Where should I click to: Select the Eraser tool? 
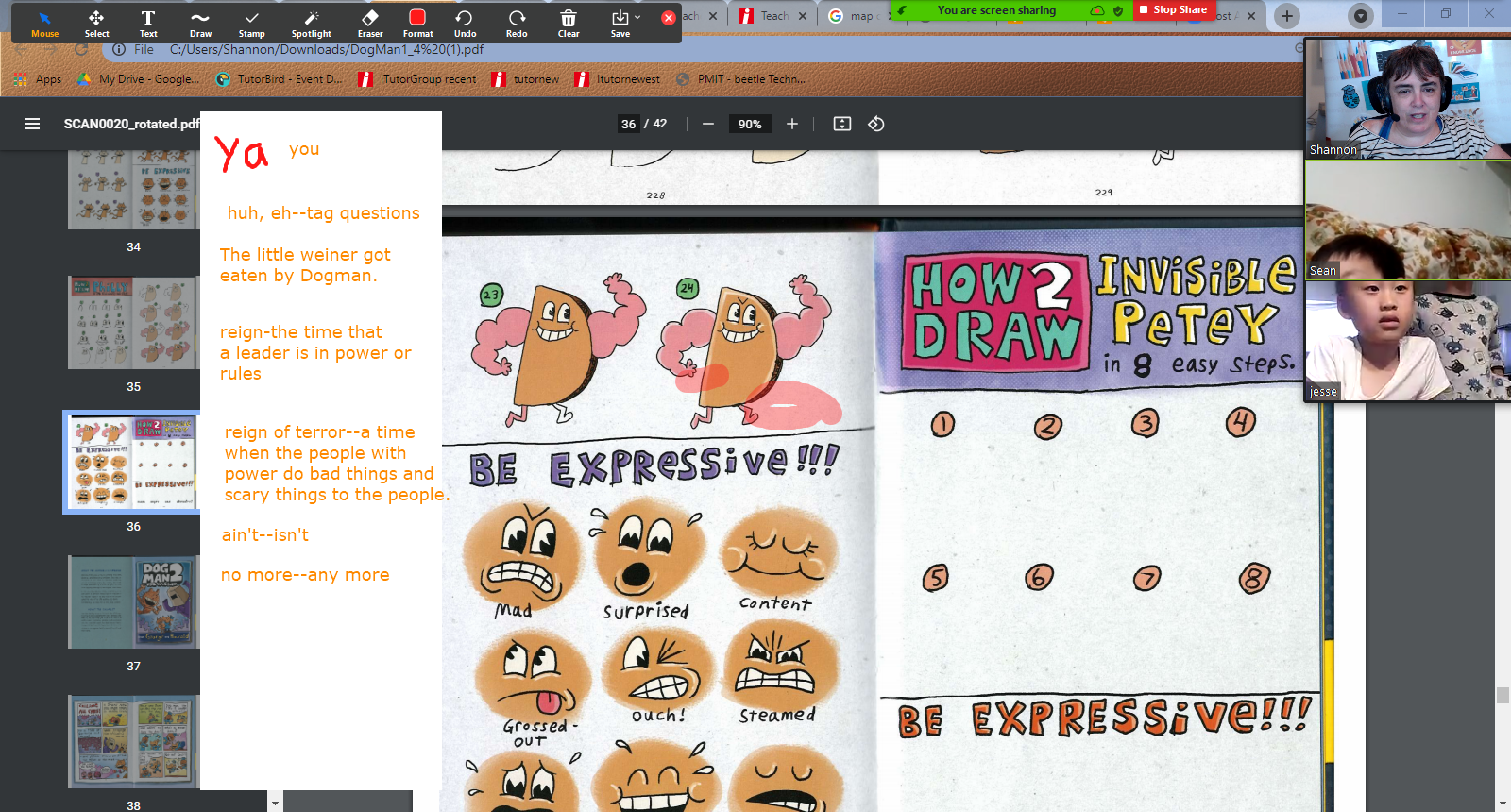click(x=370, y=24)
